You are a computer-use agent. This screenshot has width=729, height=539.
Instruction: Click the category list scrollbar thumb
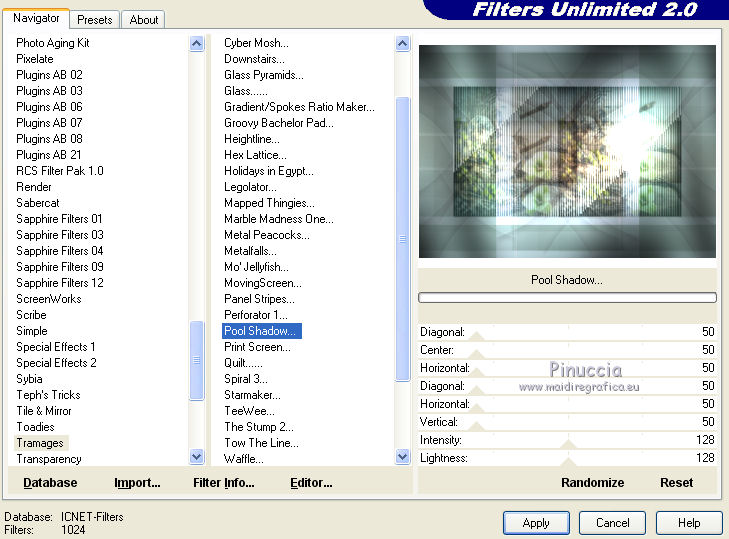[x=197, y=360]
